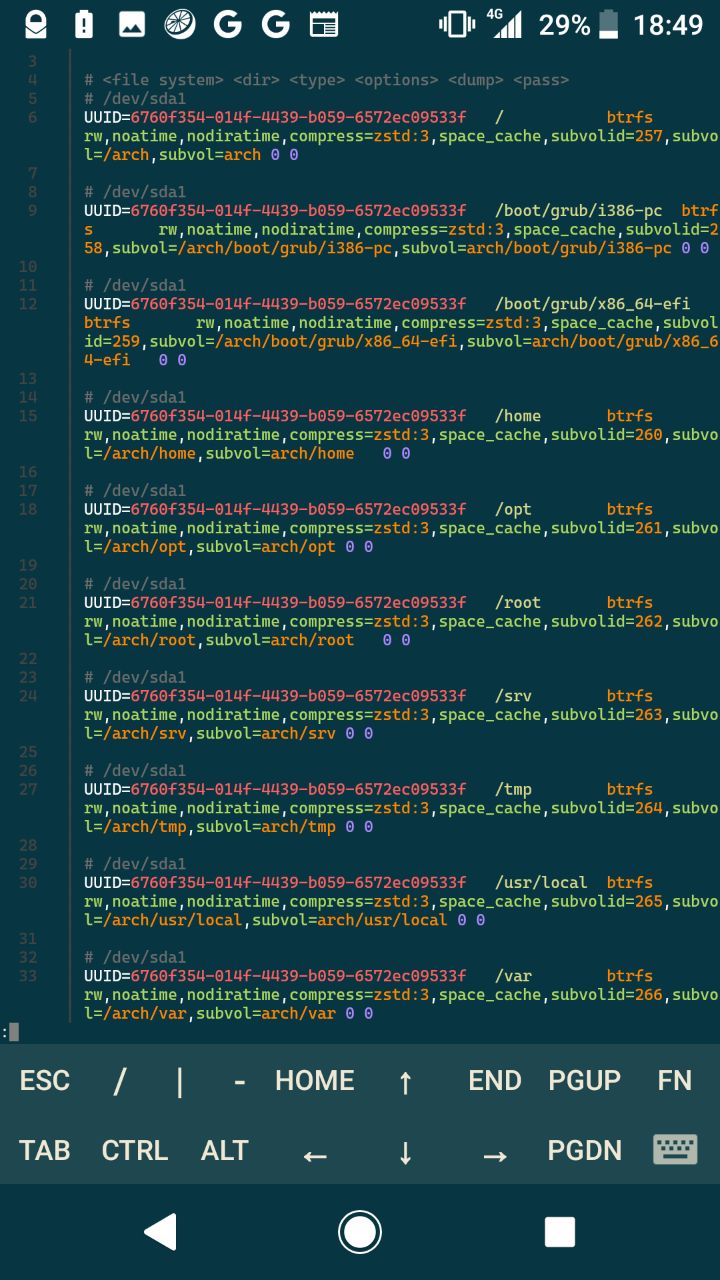
Task: Tap the first Google G notification icon
Action: (x=228, y=24)
